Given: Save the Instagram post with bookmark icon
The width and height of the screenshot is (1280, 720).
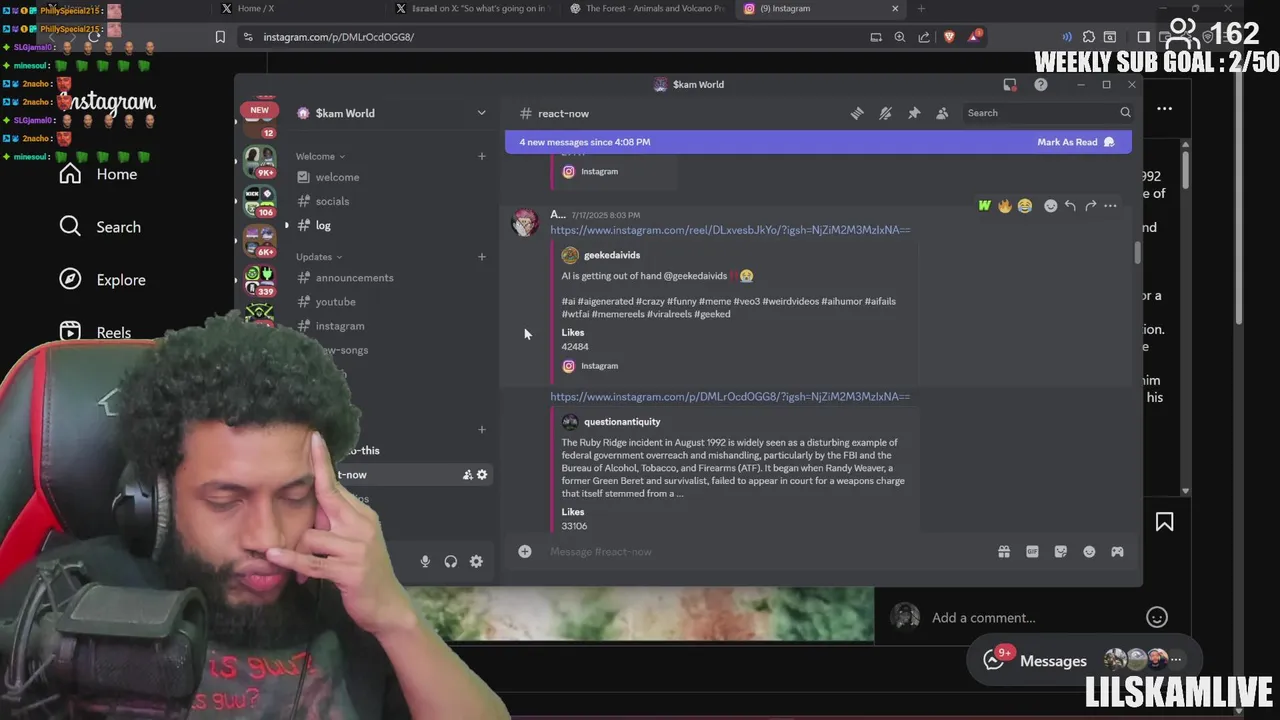Looking at the screenshot, I should point(1164,522).
